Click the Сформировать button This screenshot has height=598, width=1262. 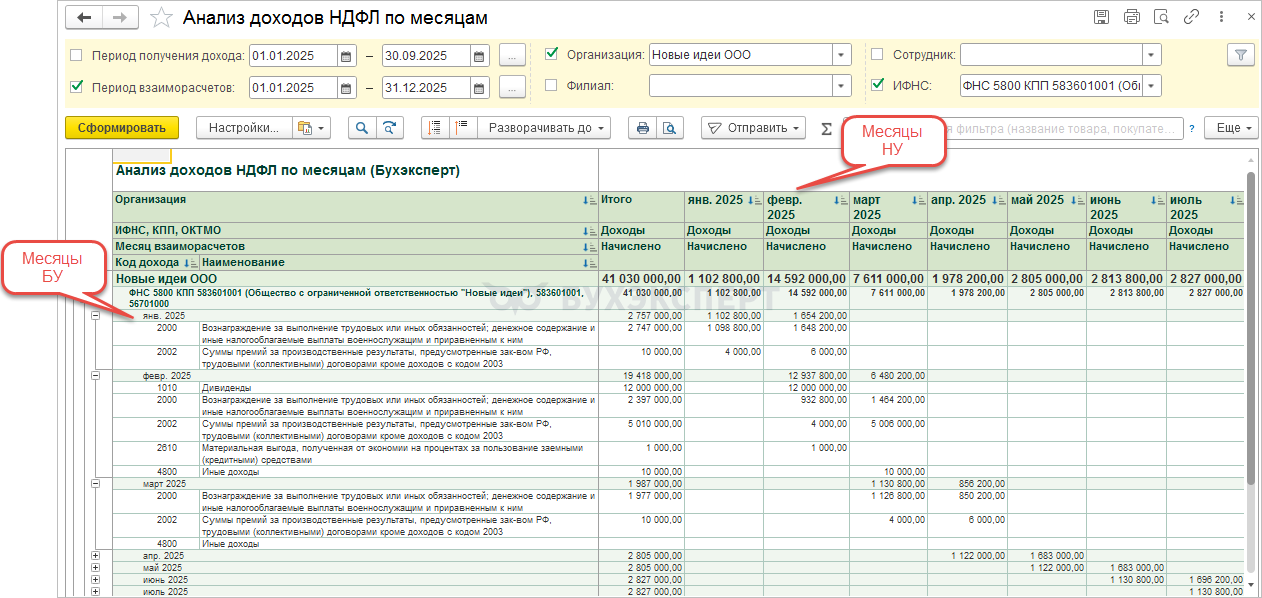tap(121, 128)
